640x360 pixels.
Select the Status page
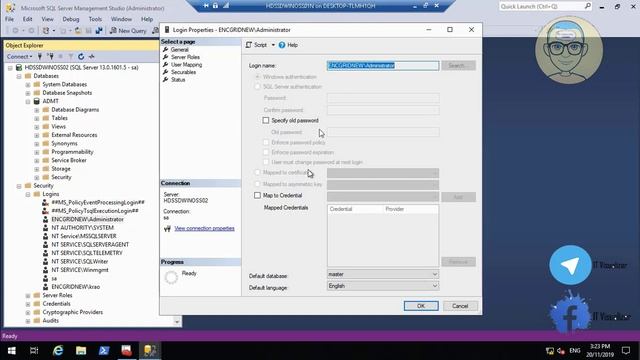(178, 80)
